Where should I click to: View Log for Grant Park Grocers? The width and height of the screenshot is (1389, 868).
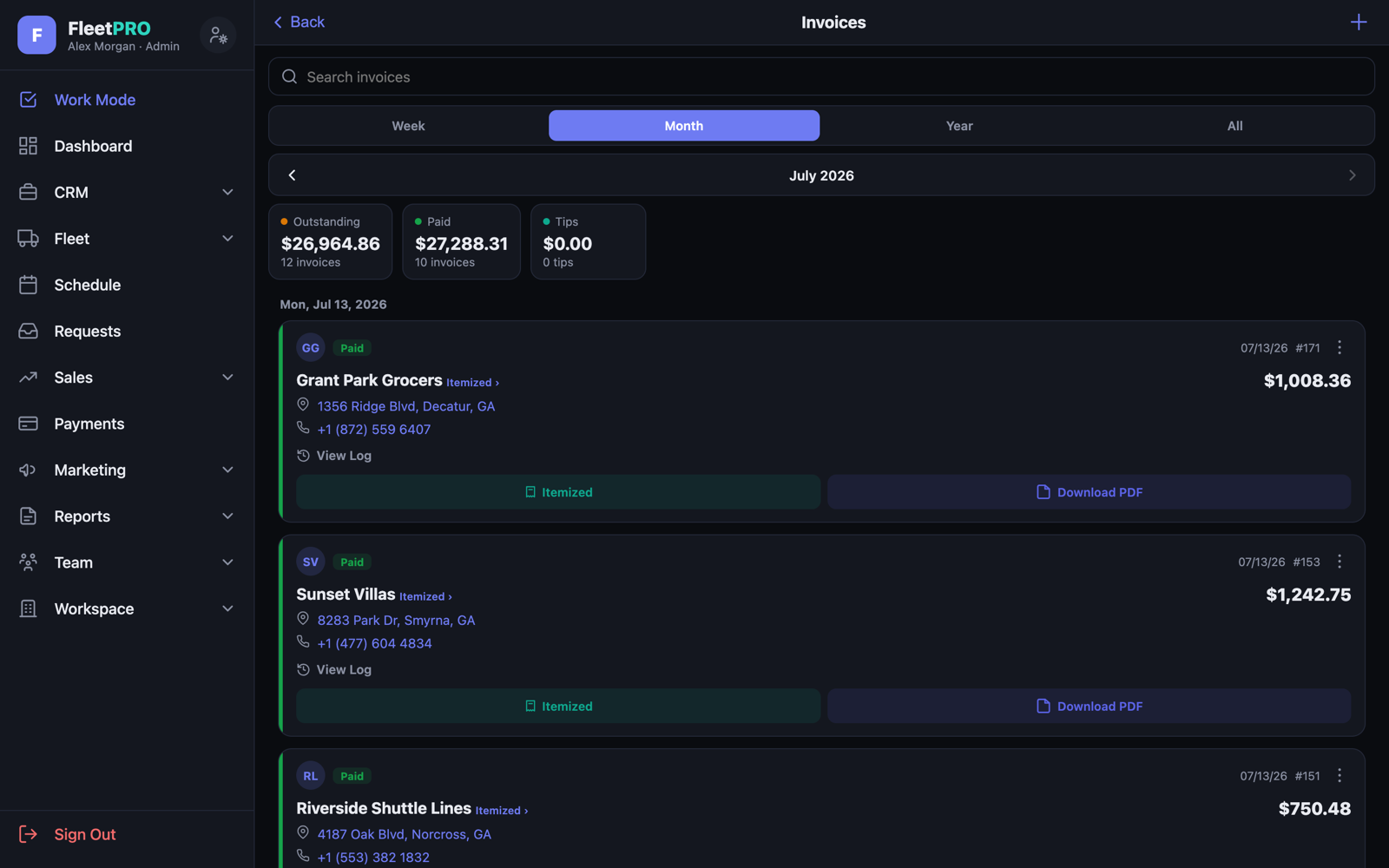pos(334,456)
